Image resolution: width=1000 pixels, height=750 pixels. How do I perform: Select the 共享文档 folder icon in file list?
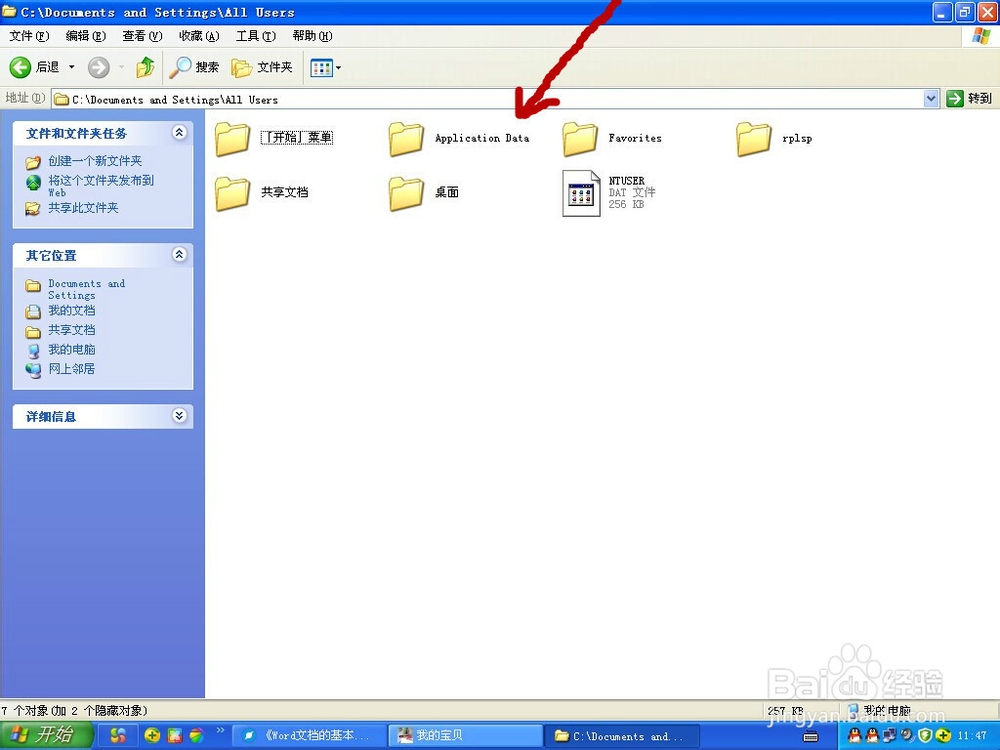(232, 193)
